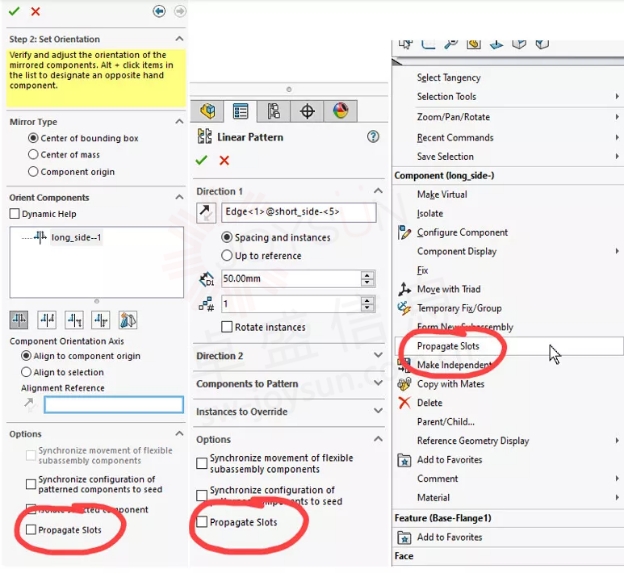Select Component origin radio

click(33, 172)
